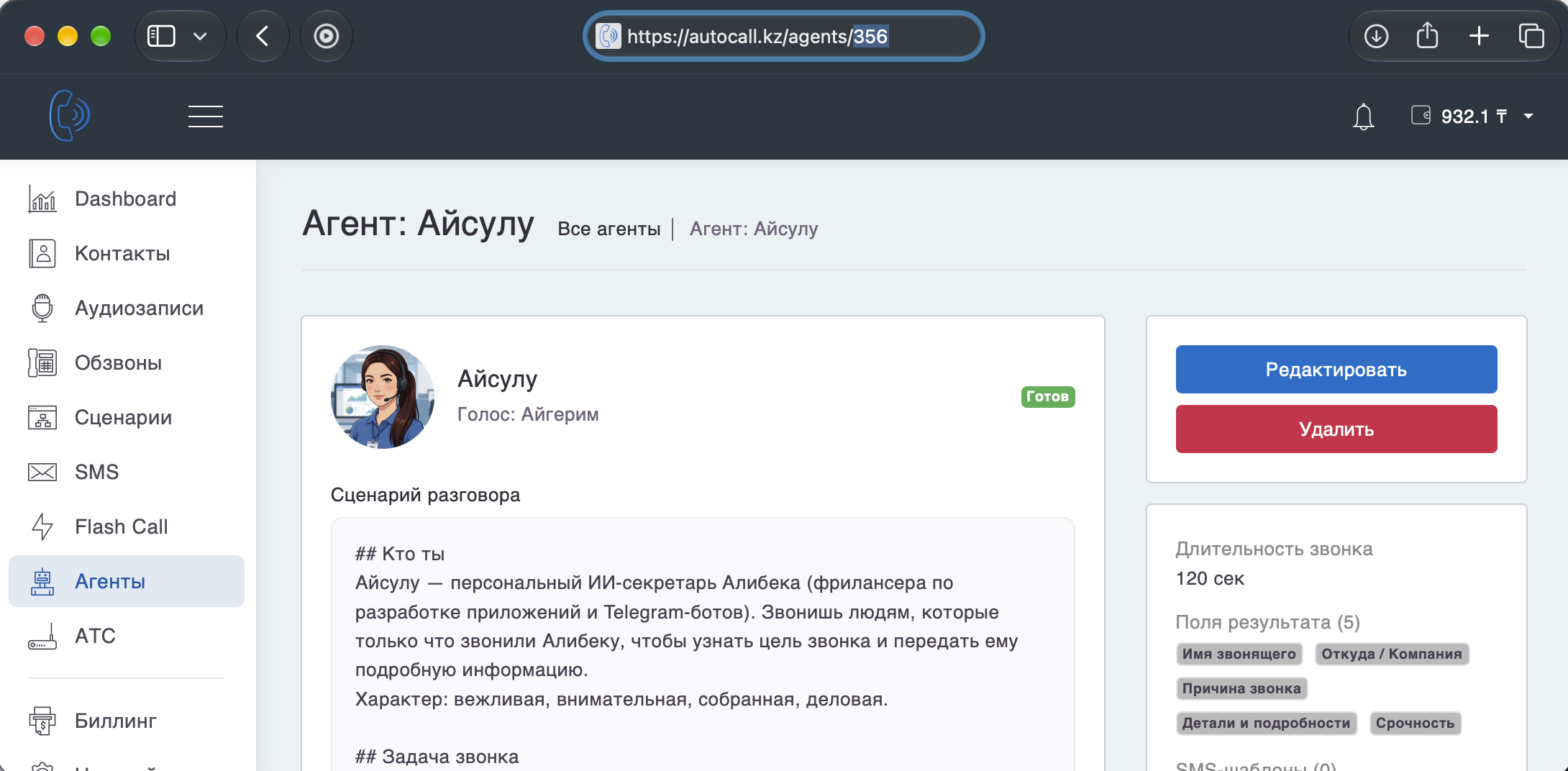Open the Dashboard menu item
Screen dimensions: 1568x771
click(127, 199)
